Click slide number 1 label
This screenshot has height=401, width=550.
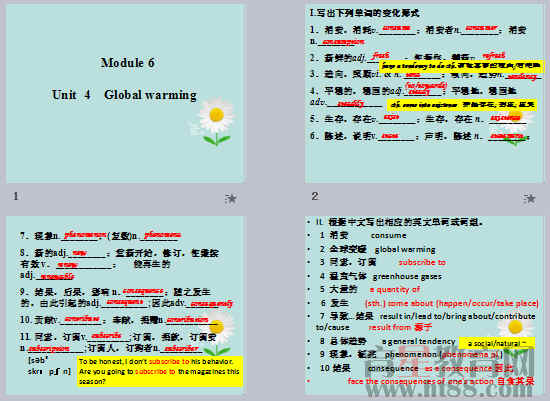(x=15, y=196)
